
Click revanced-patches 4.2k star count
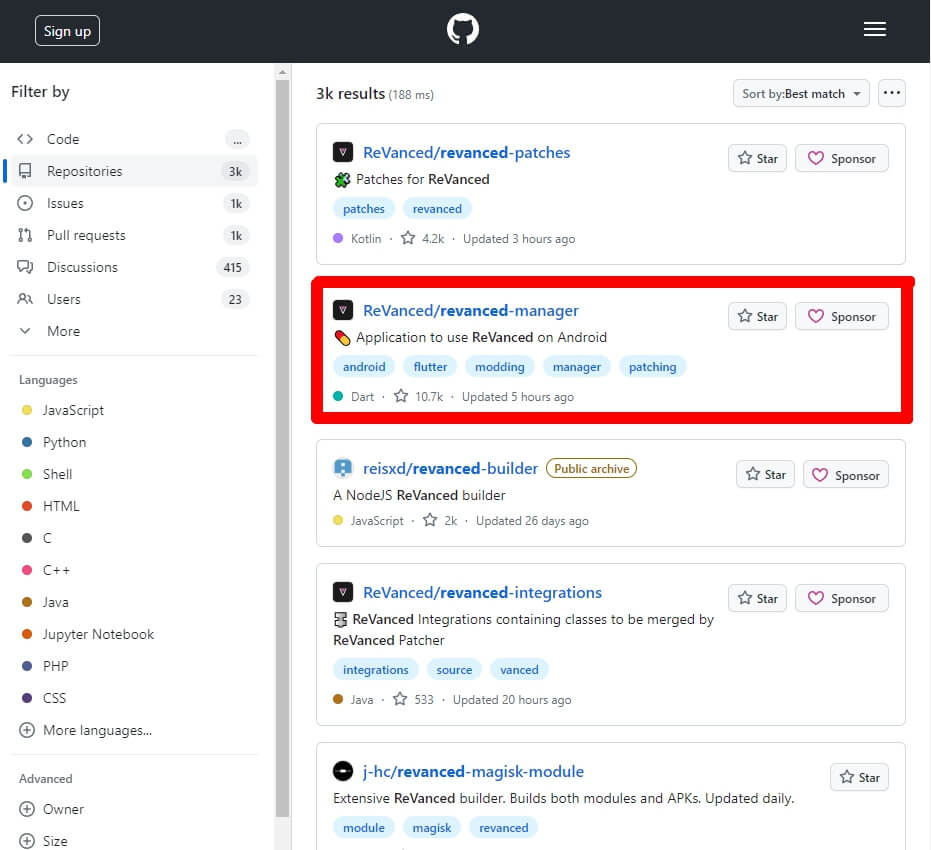[x=423, y=239]
